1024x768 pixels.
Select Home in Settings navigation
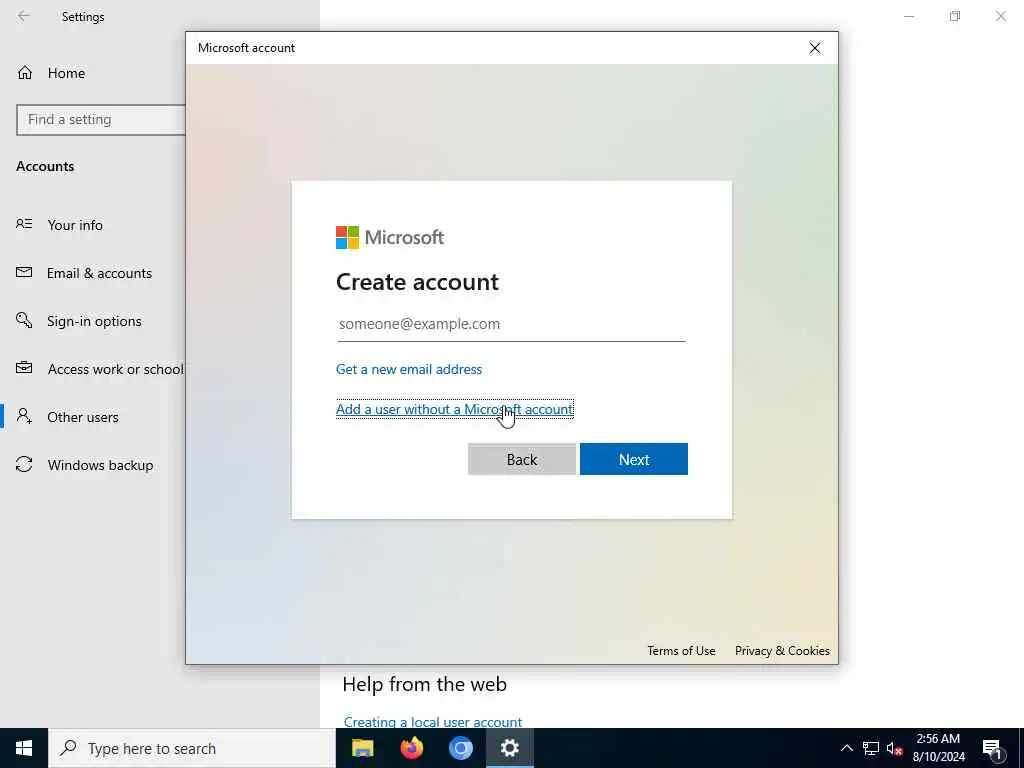(x=66, y=73)
